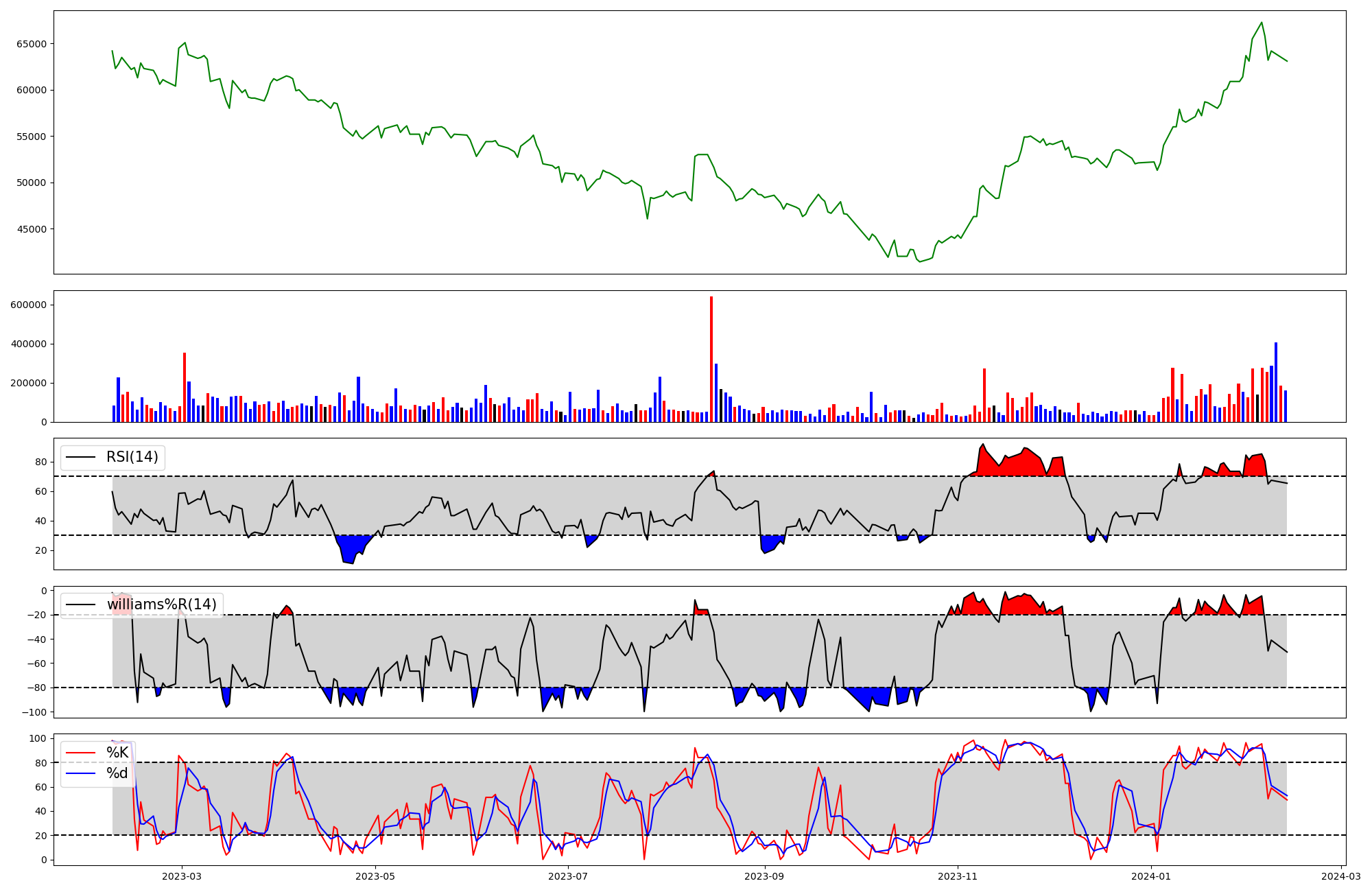Click the tallest blue volume bar near 400000

pos(1276,382)
